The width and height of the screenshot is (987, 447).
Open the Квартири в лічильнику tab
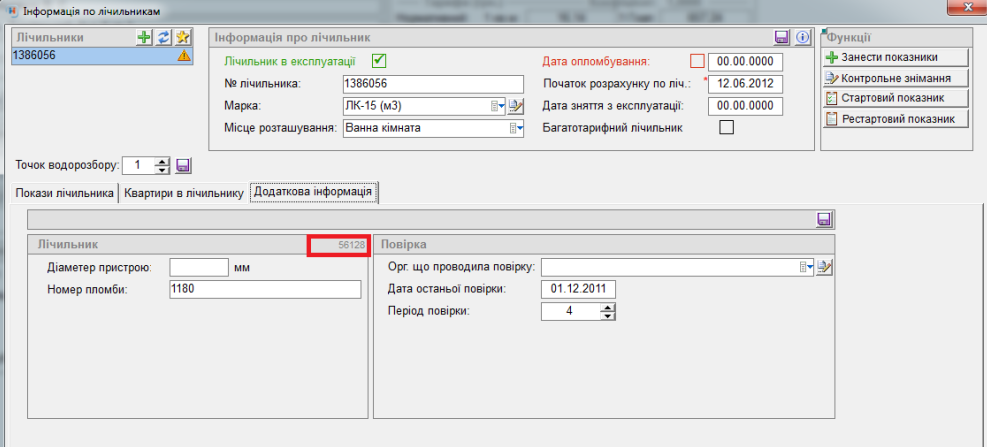pos(184,193)
